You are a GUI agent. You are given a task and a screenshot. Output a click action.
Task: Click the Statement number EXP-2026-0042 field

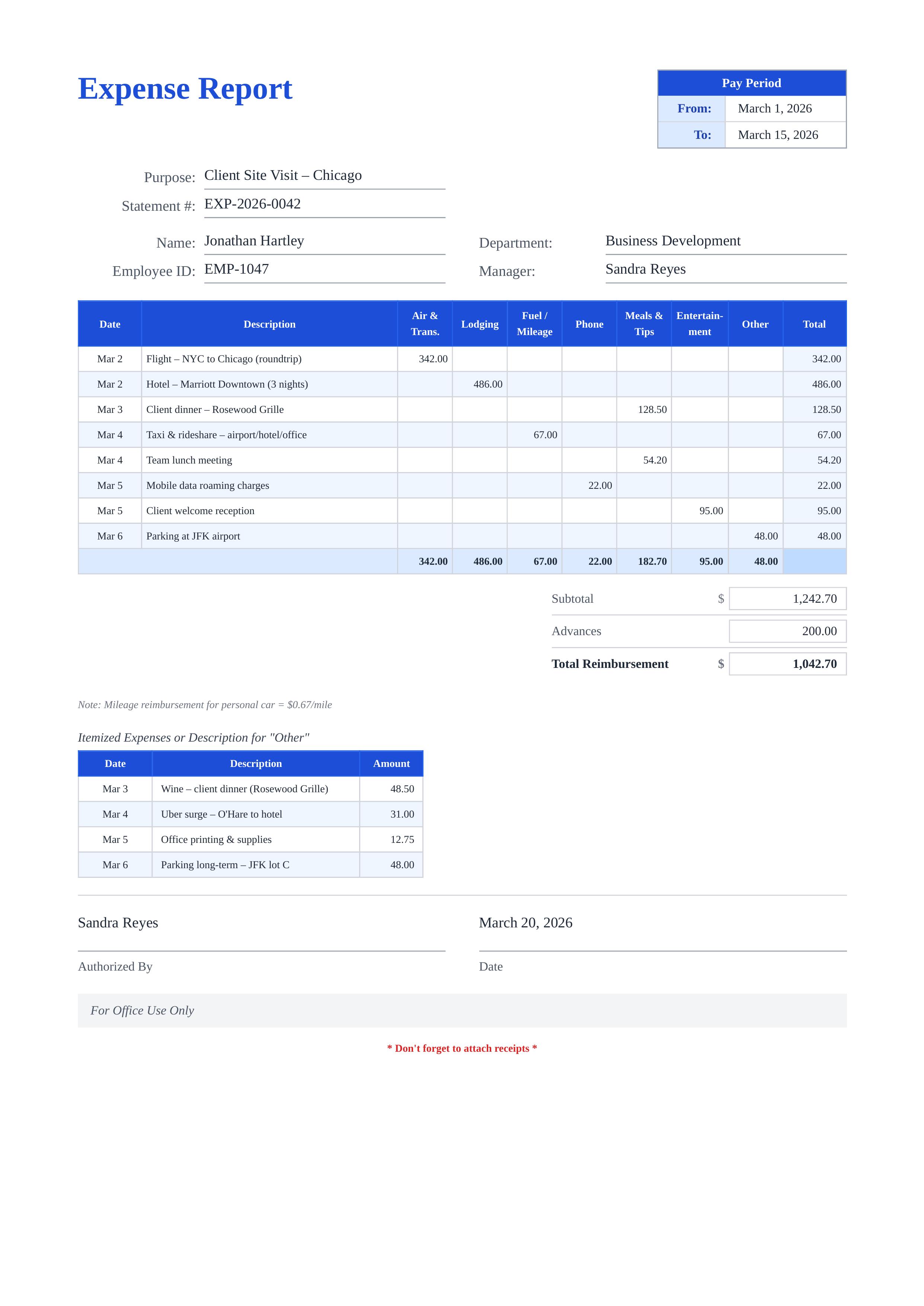pyautogui.click(x=253, y=204)
